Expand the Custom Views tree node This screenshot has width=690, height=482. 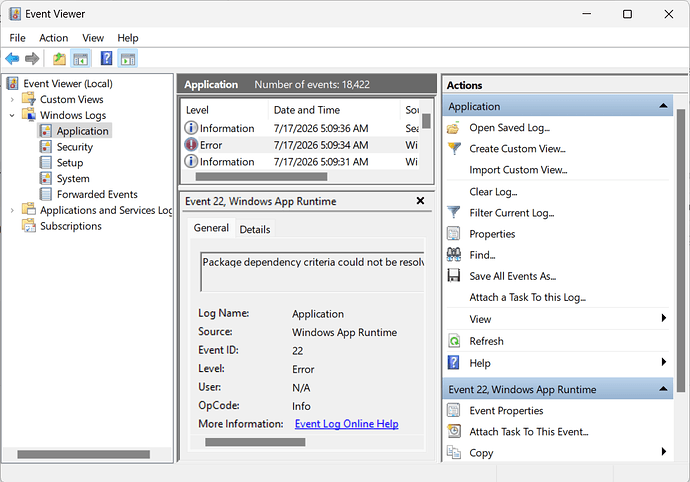[x=12, y=99]
